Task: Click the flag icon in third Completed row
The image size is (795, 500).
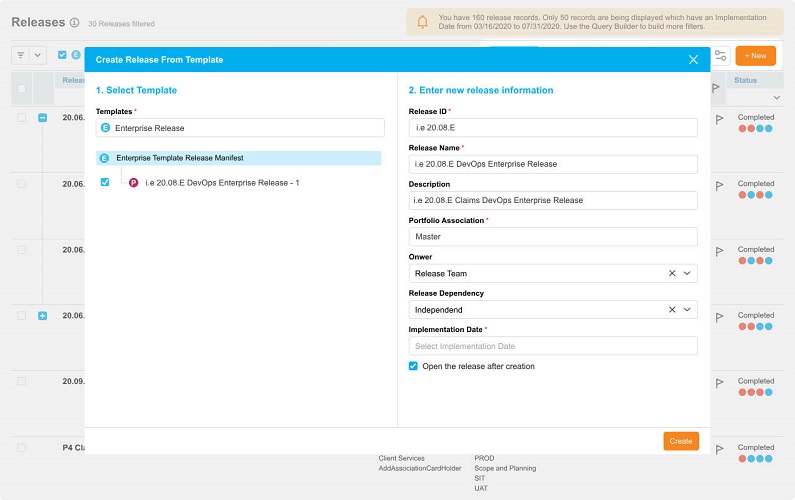Action: (x=719, y=252)
